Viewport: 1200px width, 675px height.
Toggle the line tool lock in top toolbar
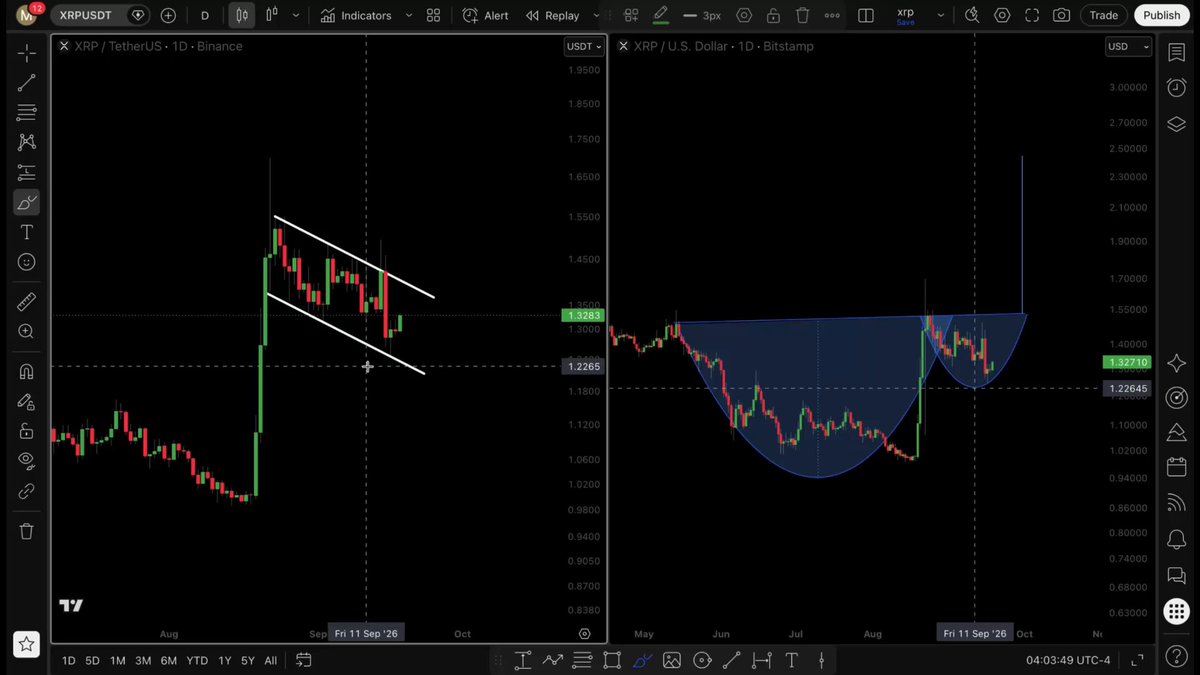point(773,16)
